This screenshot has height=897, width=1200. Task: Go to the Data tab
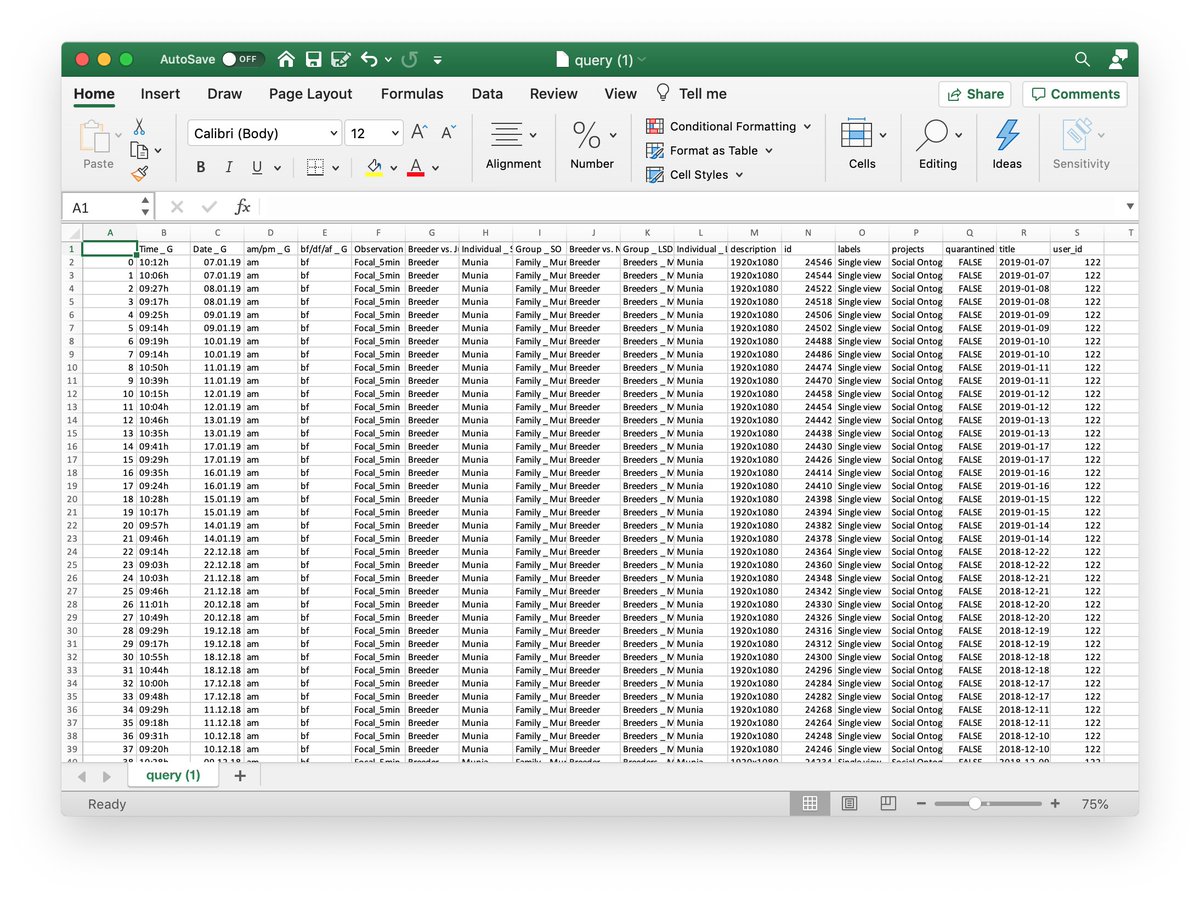(x=487, y=93)
